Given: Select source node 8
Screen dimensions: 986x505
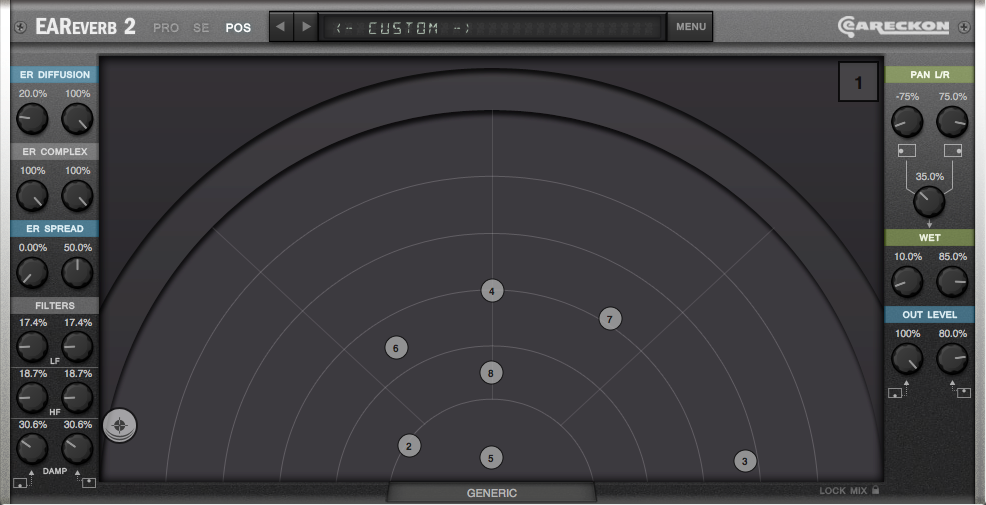Looking at the screenshot, I should [491, 373].
